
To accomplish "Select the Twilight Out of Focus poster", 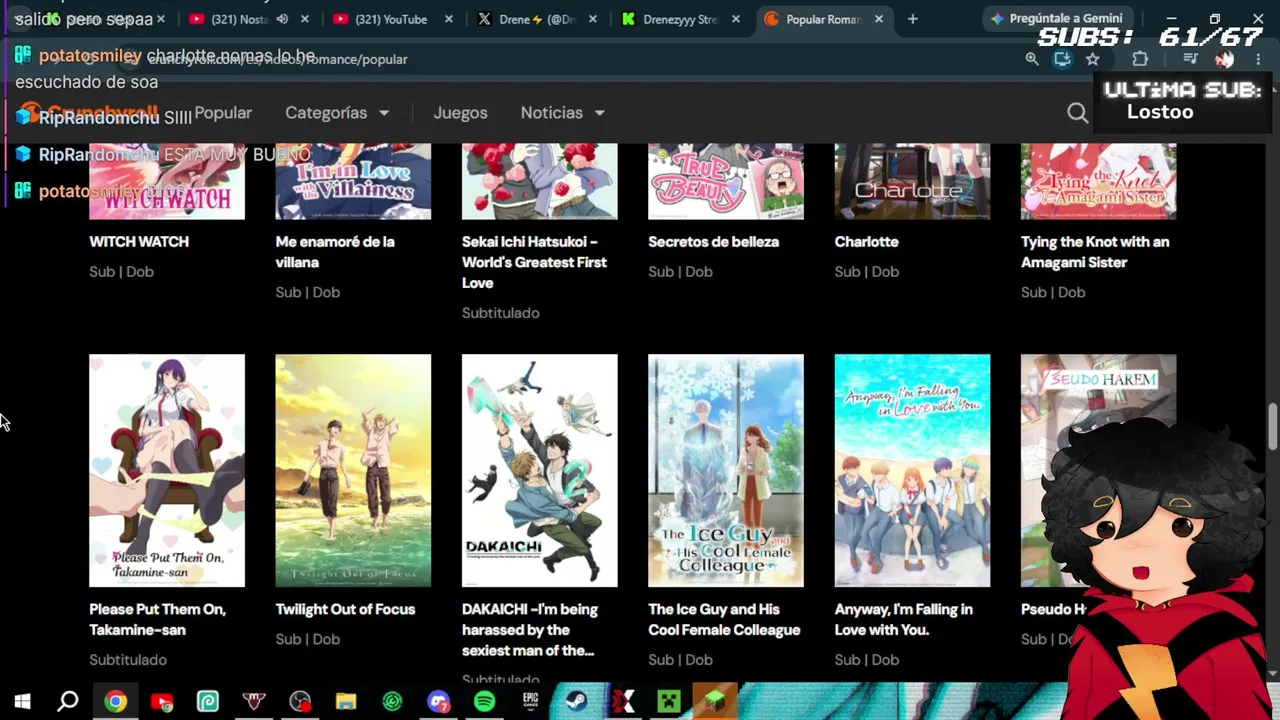I will tap(353, 470).
